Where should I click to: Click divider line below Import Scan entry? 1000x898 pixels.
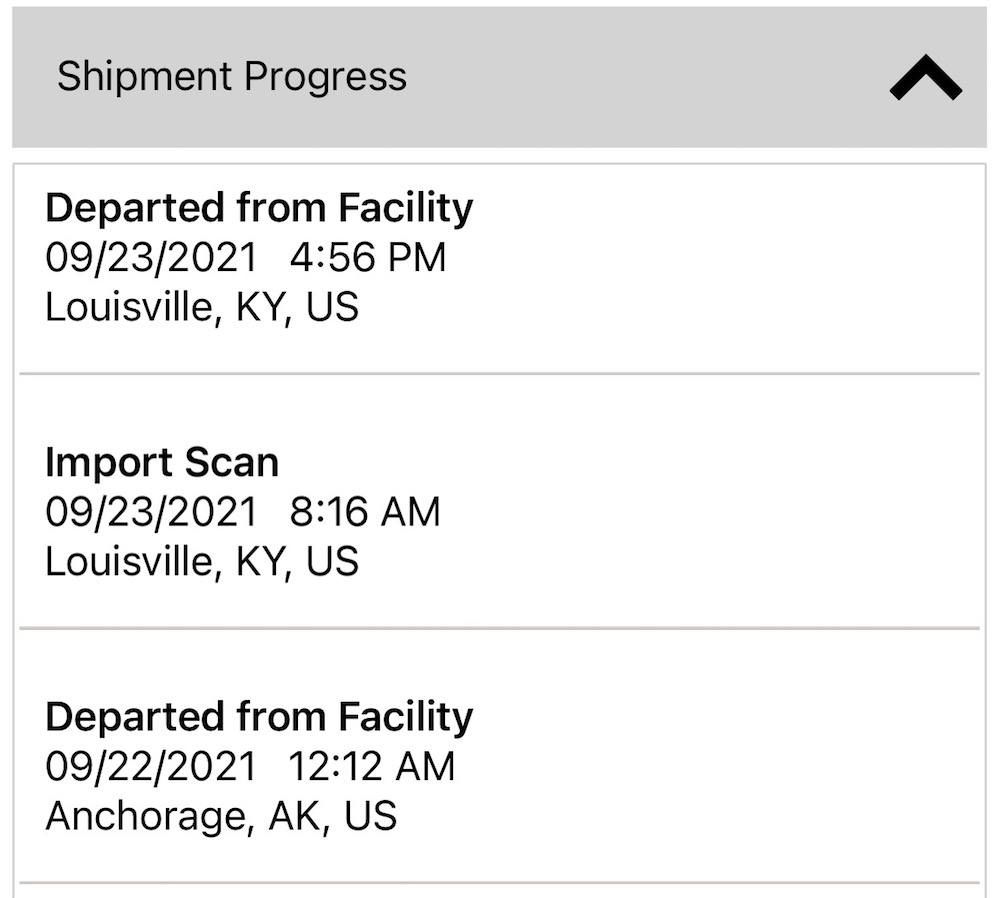click(x=500, y=629)
